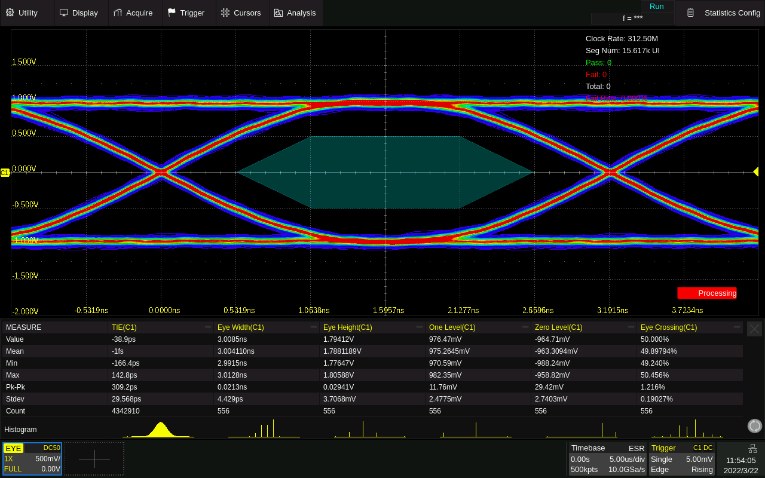The image size is (765, 478).
Task: Click the yellow trigger level arrow
Action: [756, 172]
